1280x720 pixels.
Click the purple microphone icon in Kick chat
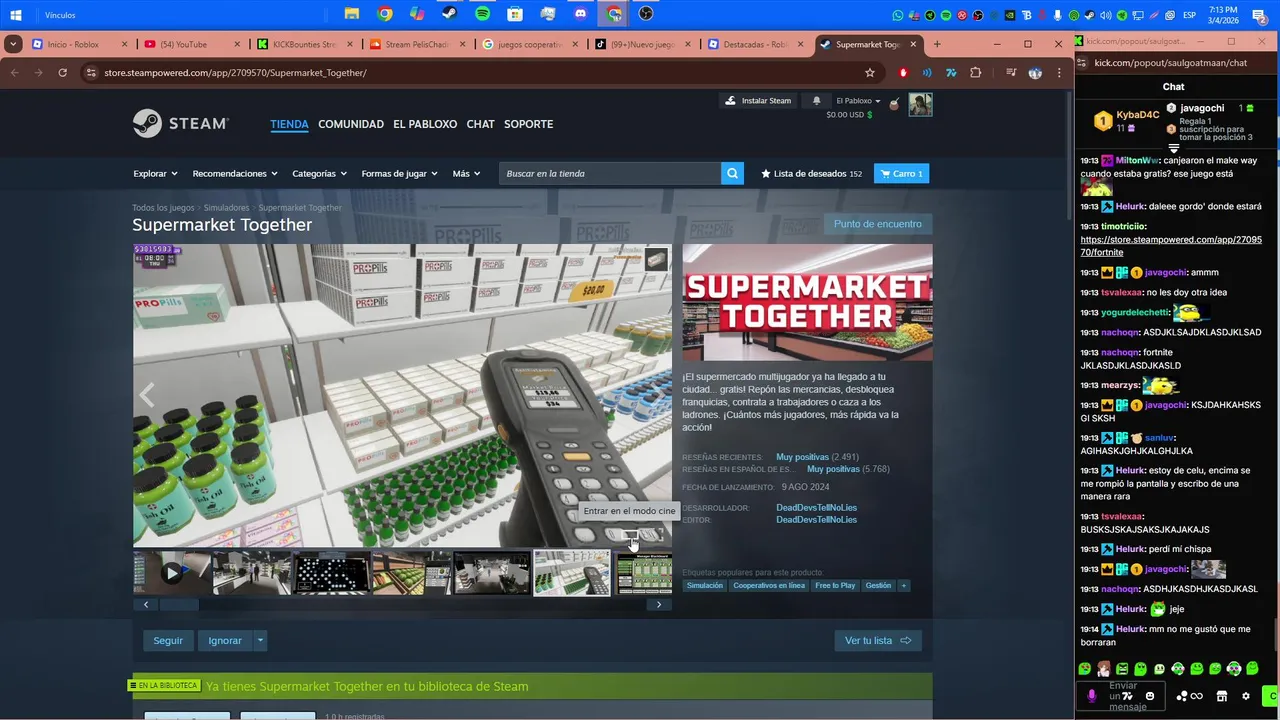pos(1091,696)
